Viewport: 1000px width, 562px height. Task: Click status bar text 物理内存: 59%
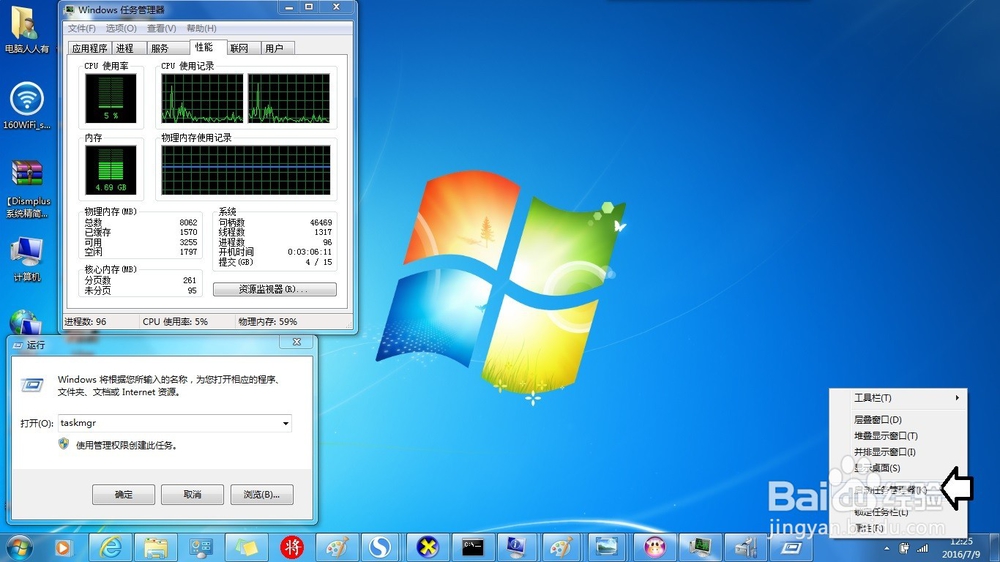[x=268, y=322]
